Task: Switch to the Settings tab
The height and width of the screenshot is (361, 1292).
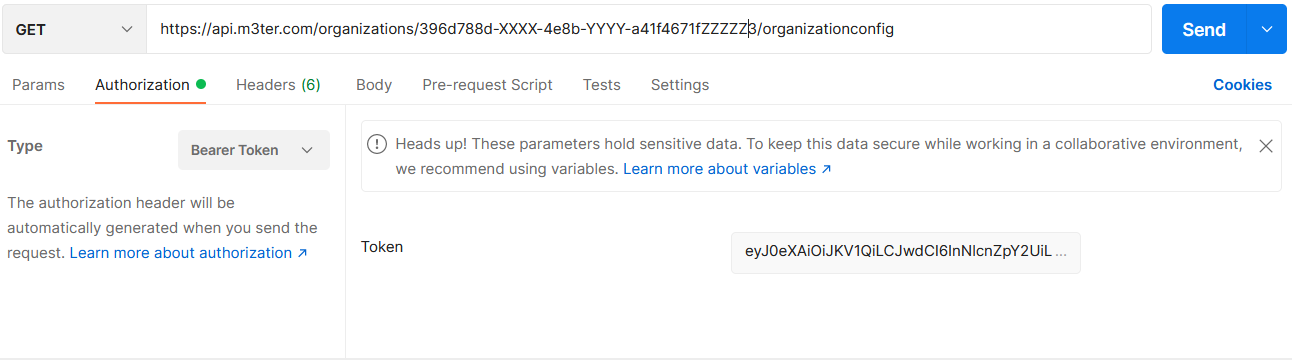Action: tap(680, 85)
